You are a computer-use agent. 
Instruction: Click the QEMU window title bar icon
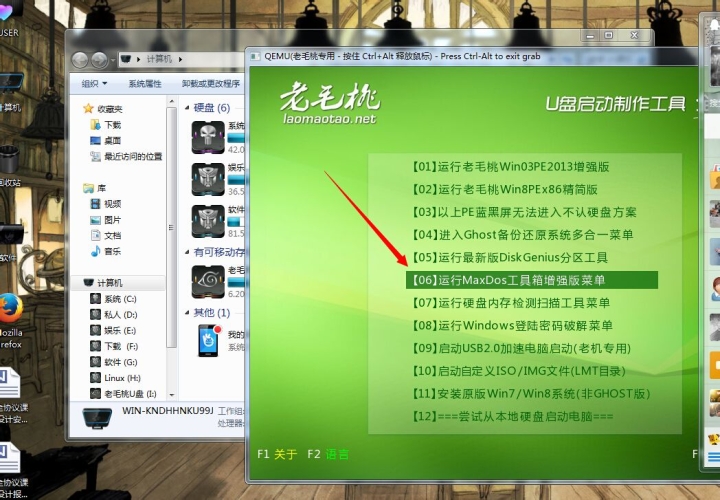coord(256,56)
